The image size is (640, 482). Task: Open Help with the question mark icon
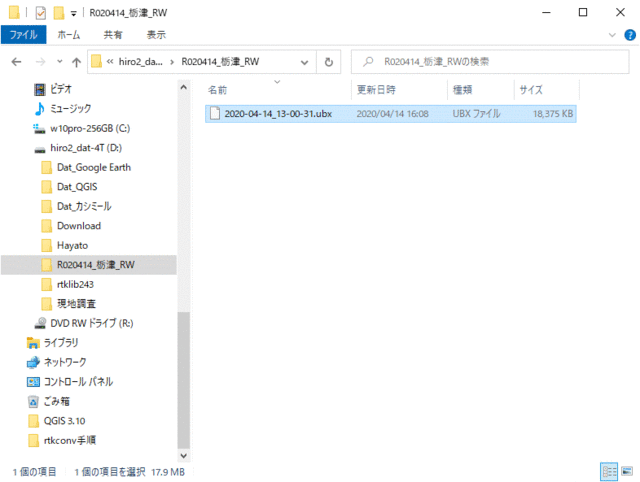tap(630, 35)
